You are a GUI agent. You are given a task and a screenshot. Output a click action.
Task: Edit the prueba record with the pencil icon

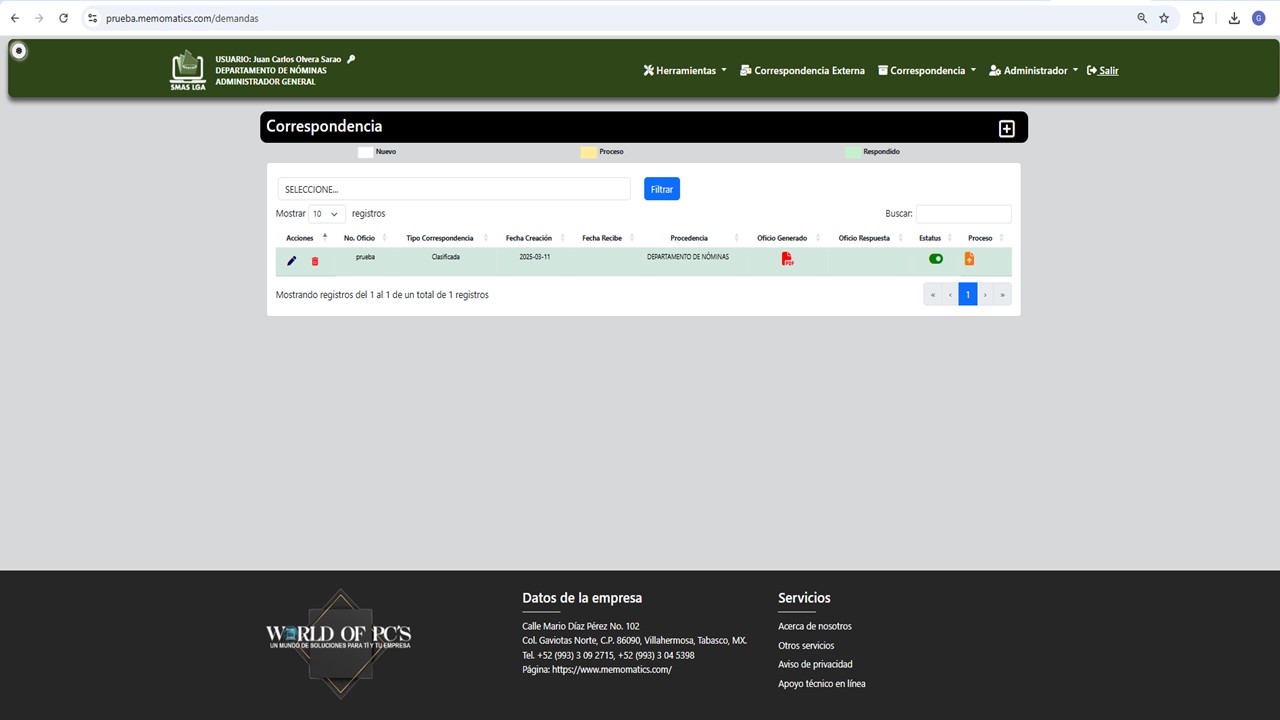292,261
